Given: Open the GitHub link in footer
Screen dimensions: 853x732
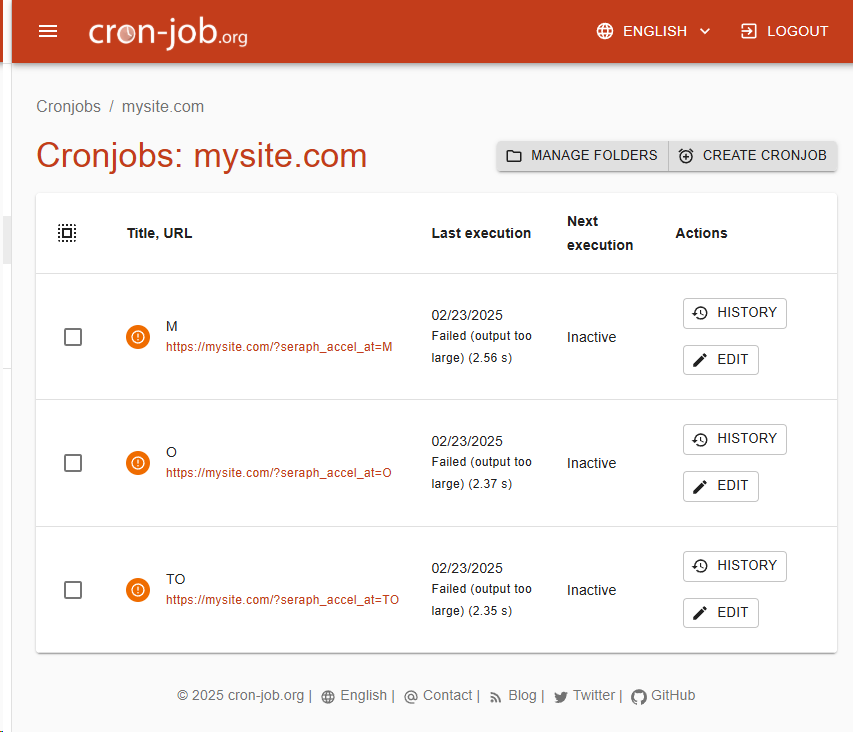Looking at the screenshot, I should [663, 696].
